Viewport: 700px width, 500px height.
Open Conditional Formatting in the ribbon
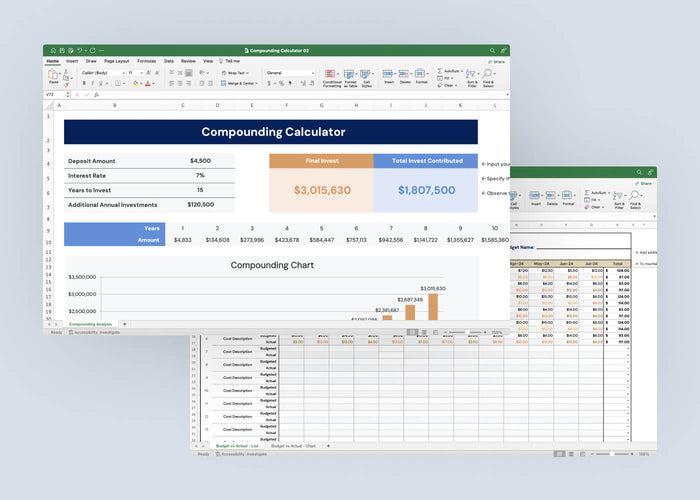331,76
